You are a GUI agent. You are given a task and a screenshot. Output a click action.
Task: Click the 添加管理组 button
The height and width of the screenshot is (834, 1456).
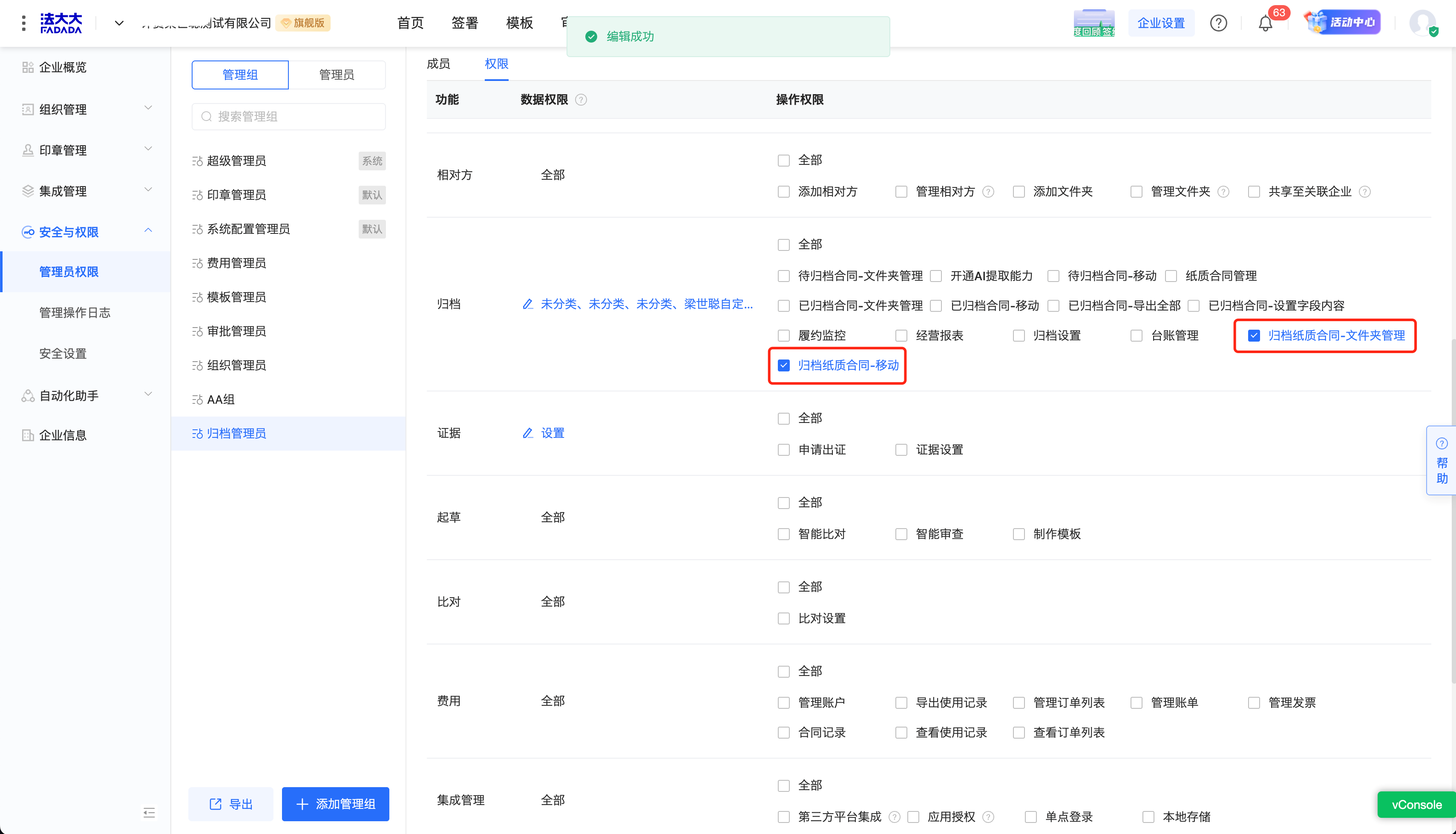336,804
